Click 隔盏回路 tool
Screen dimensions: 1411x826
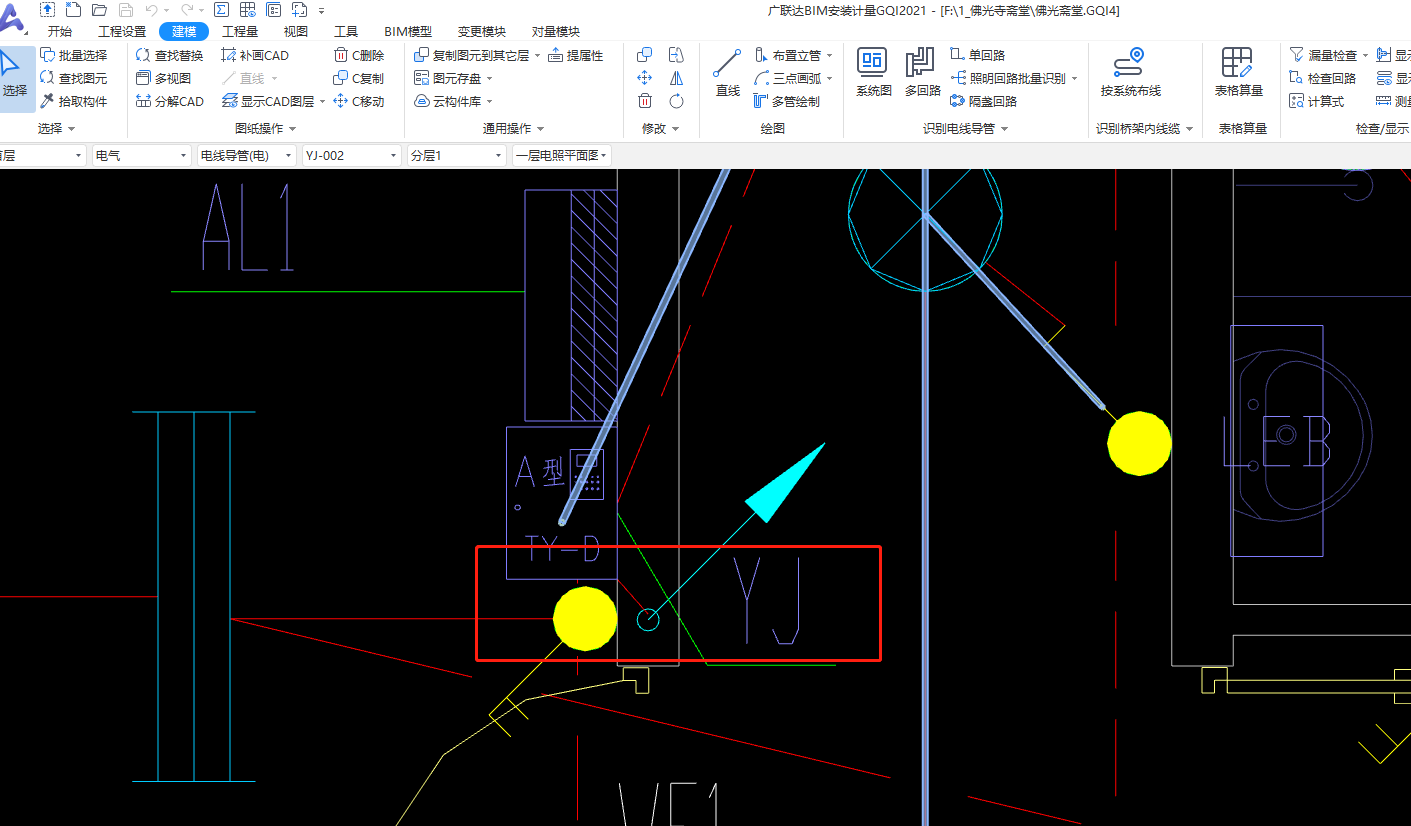click(984, 101)
